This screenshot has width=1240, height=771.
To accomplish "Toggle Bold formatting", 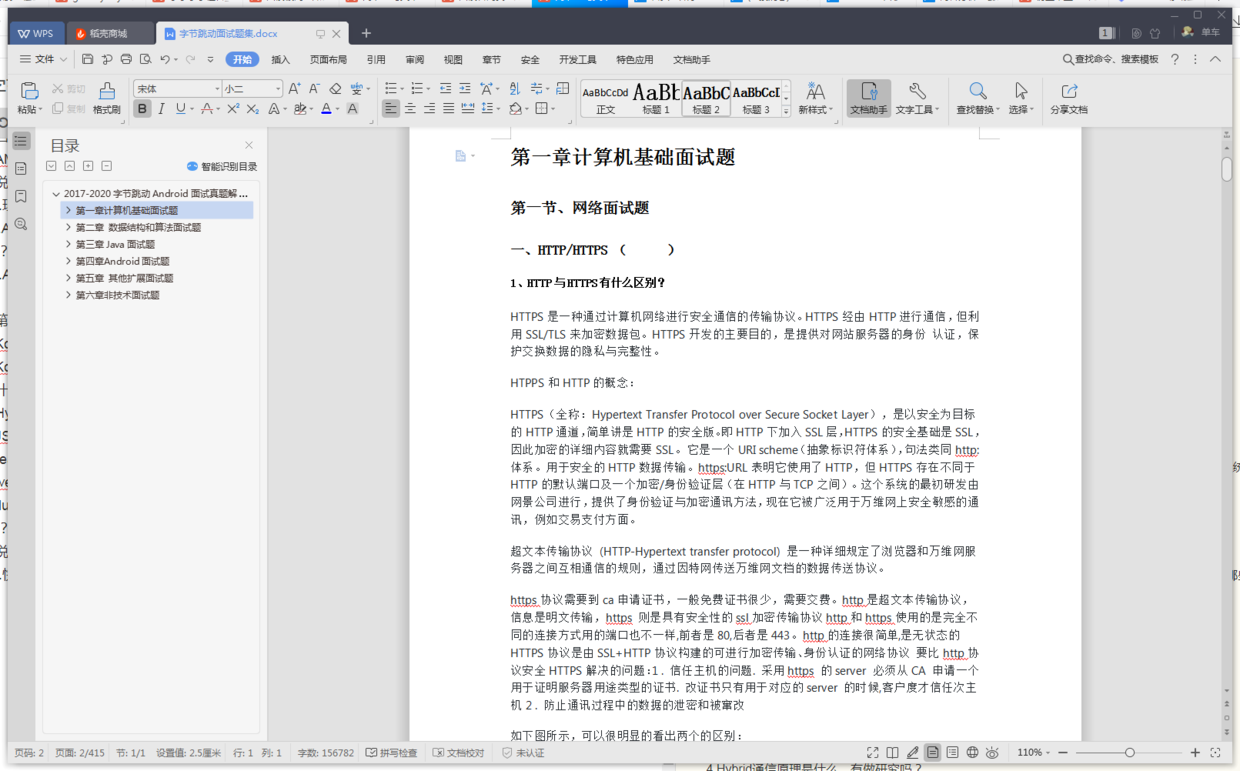I will (x=142, y=109).
